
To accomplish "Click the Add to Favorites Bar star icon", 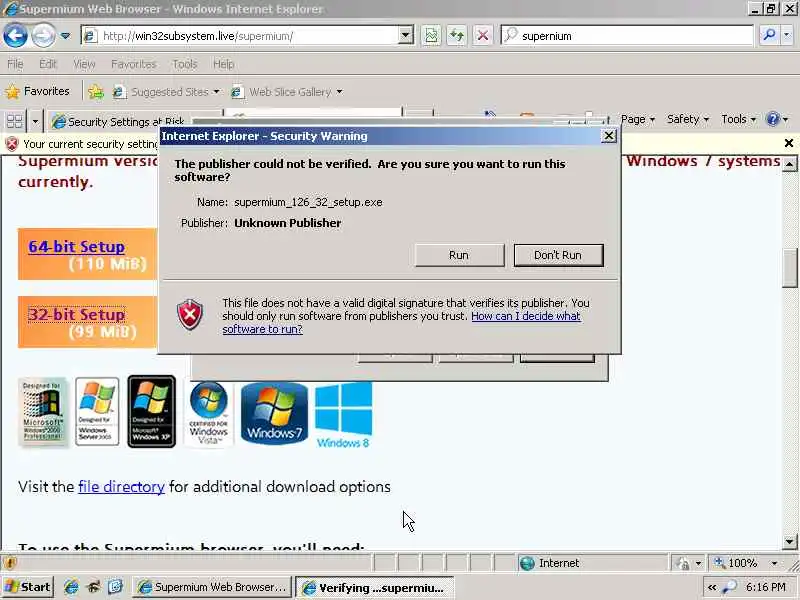I will click(95, 92).
